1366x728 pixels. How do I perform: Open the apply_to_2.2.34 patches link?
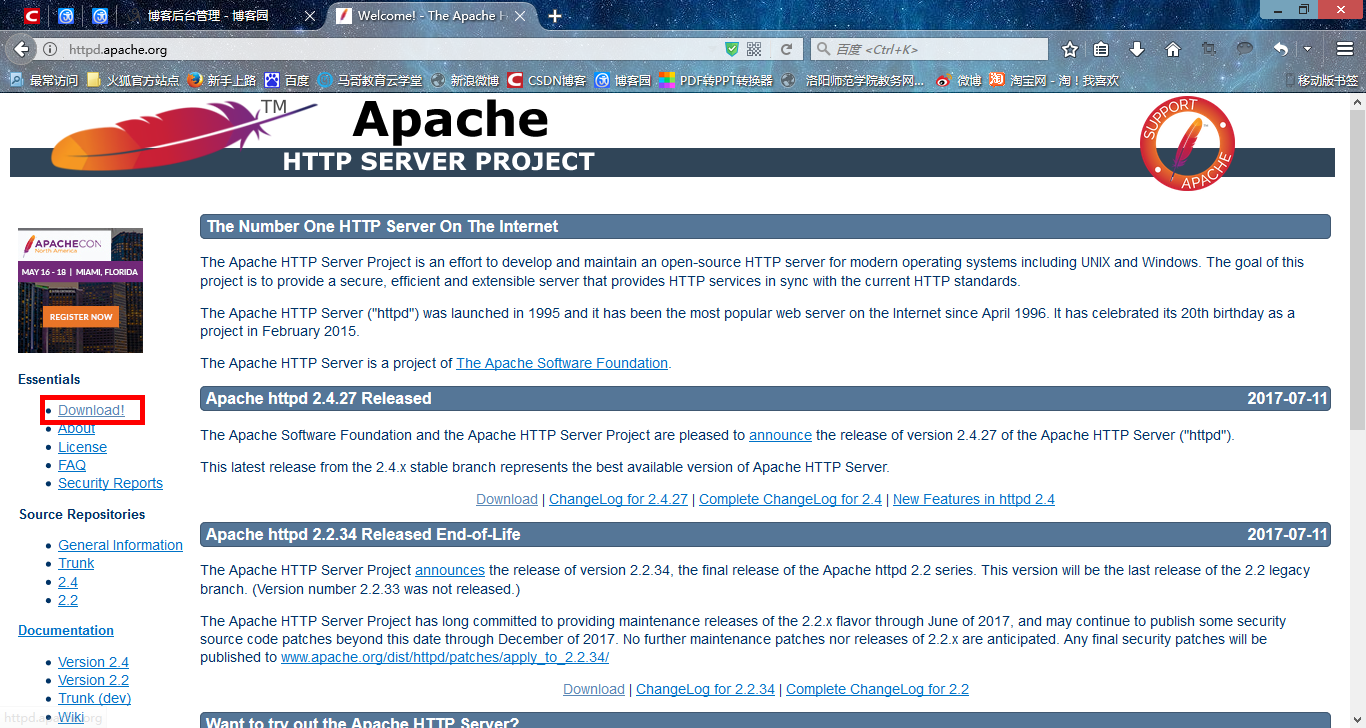click(x=445, y=657)
